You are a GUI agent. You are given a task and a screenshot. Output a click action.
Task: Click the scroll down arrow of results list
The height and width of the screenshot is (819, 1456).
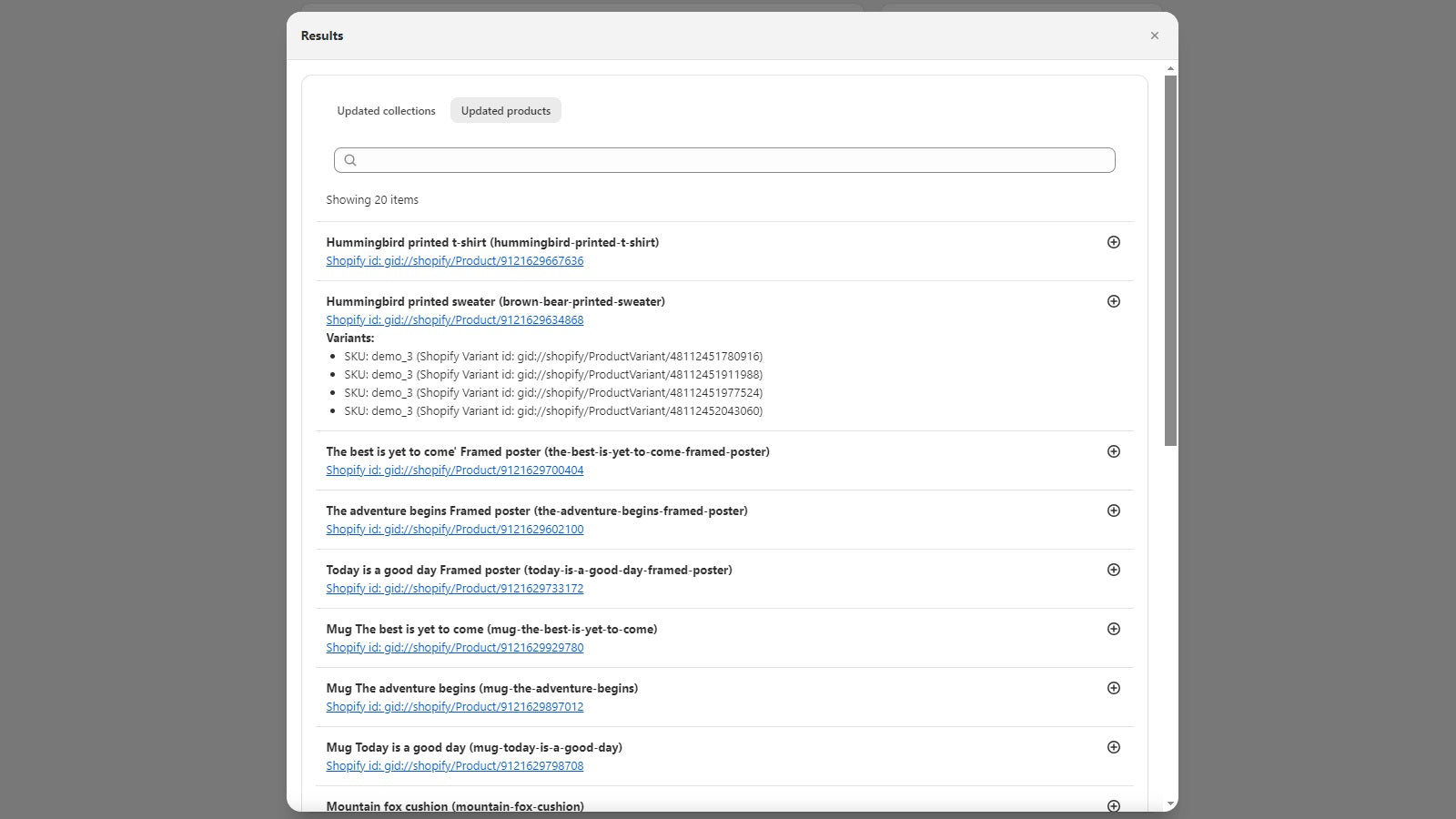[x=1170, y=804]
